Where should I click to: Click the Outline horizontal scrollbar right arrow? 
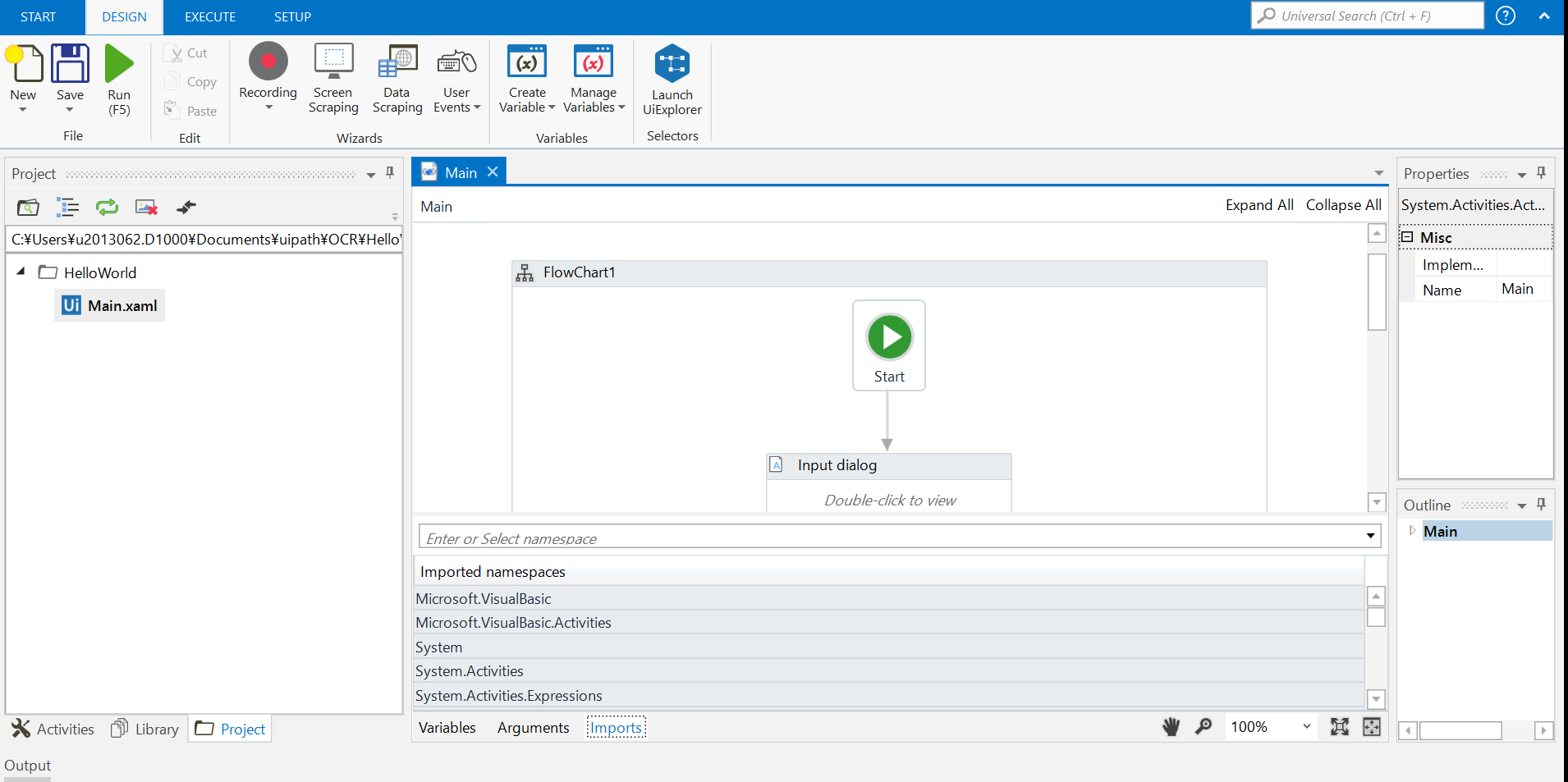click(x=1543, y=729)
